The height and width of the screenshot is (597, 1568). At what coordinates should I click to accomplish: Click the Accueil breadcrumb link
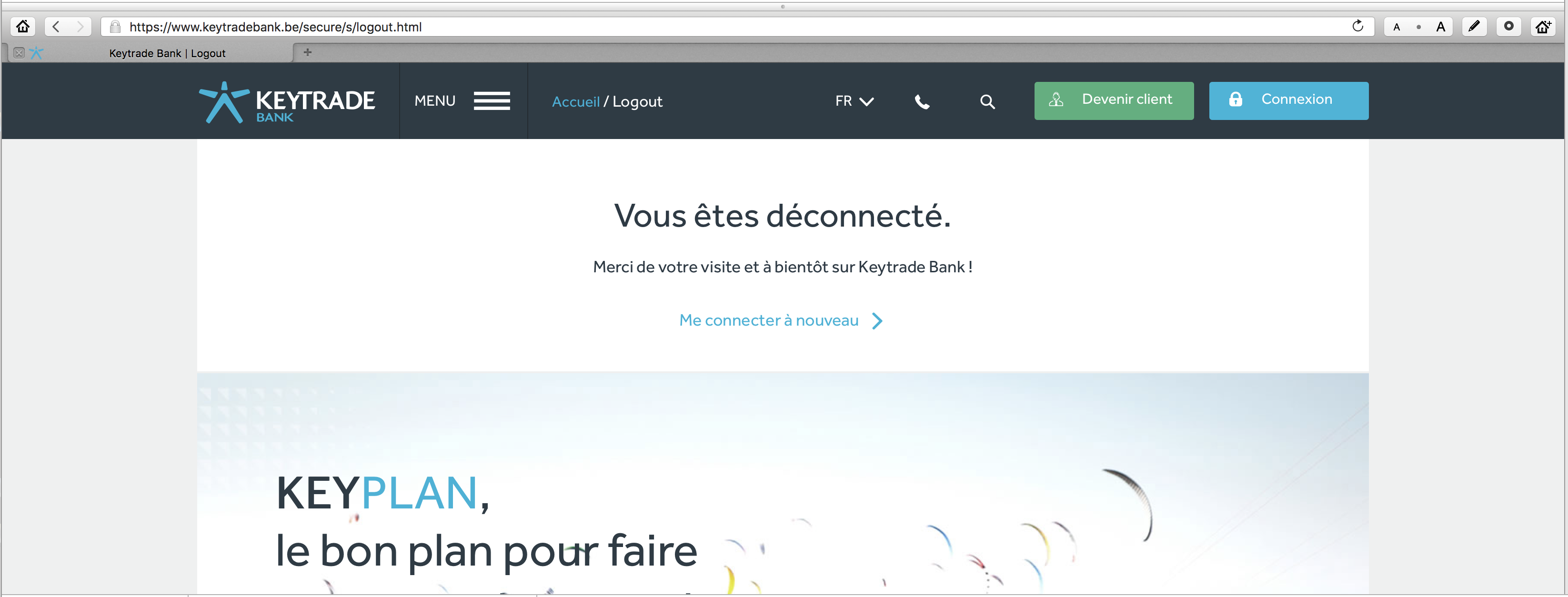(575, 101)
